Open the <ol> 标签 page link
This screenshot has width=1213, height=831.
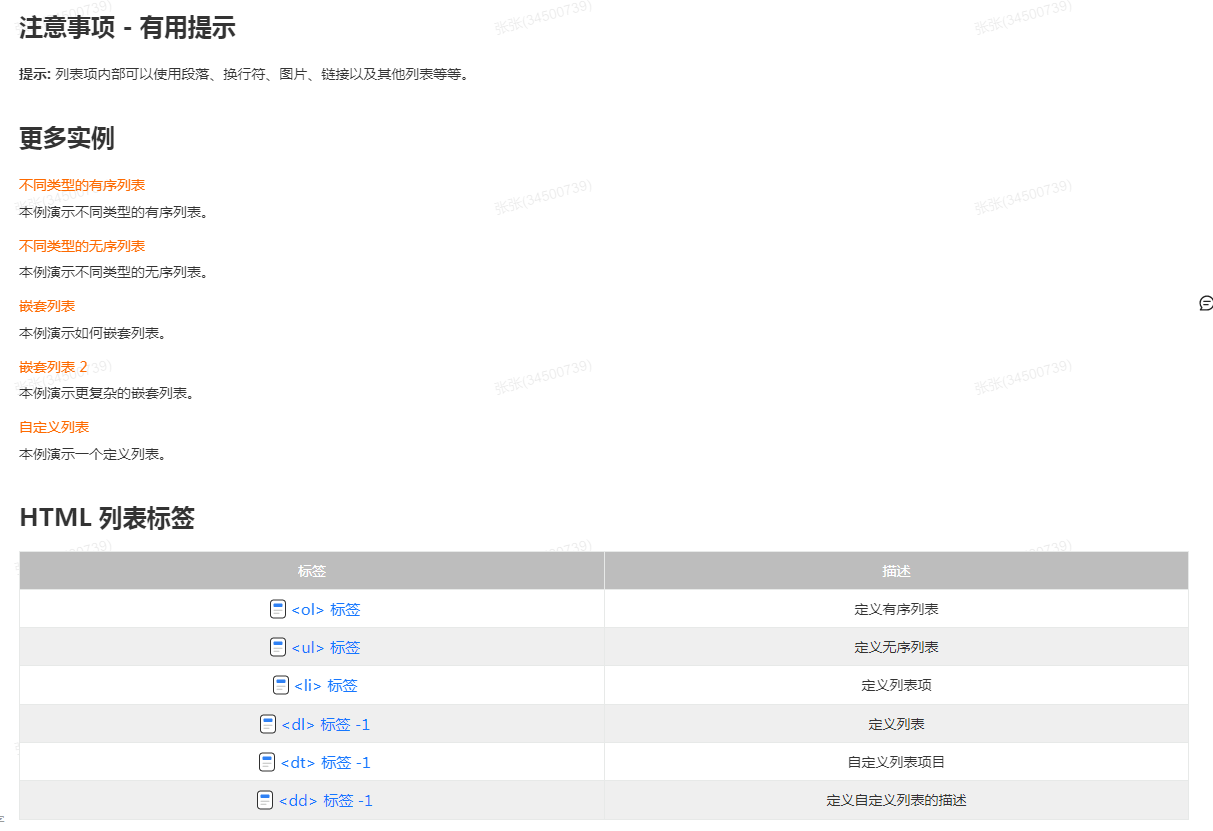[x=326, y=609]
